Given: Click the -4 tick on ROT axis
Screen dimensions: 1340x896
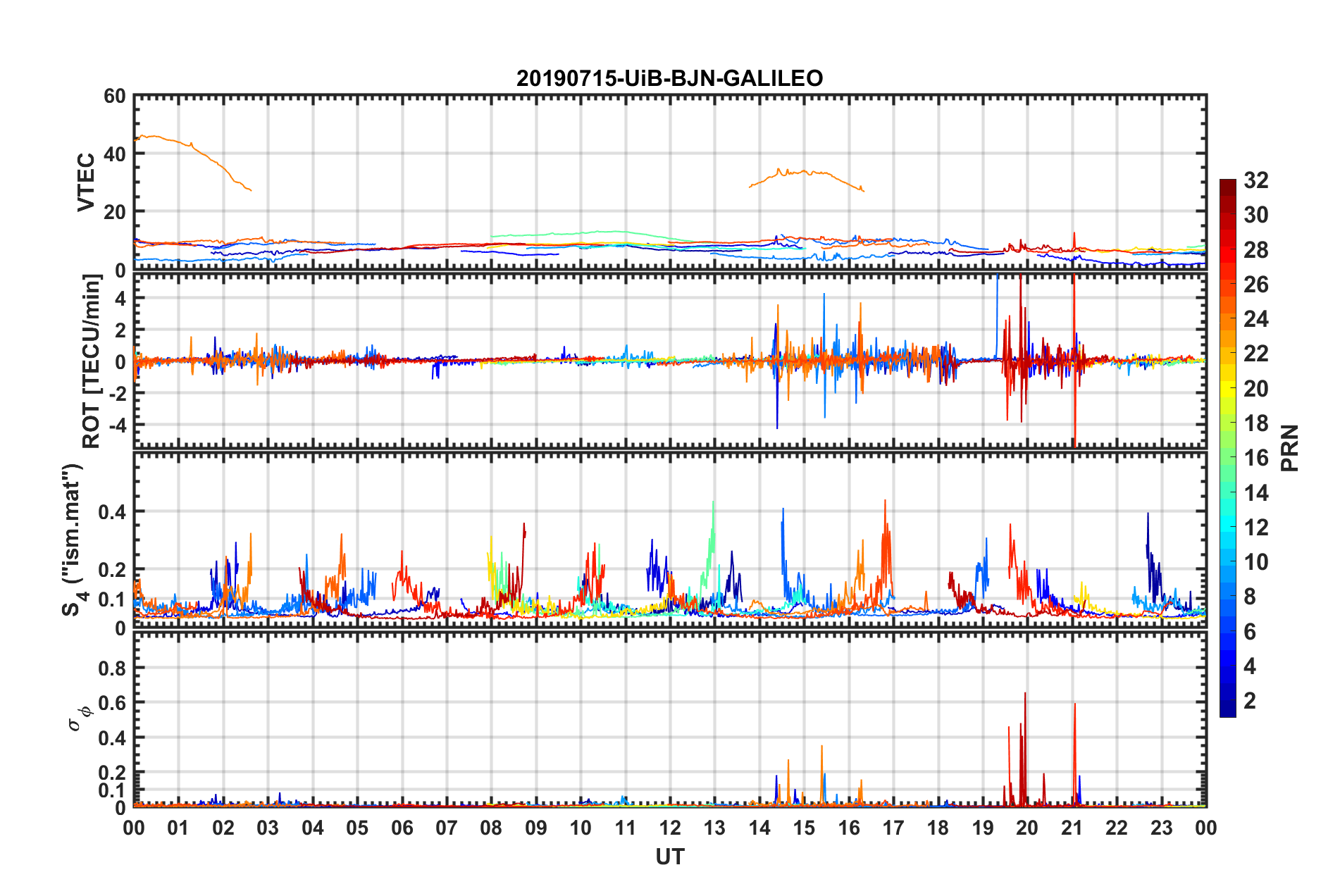Looking at the screenshot, I should tap(119, 425).
